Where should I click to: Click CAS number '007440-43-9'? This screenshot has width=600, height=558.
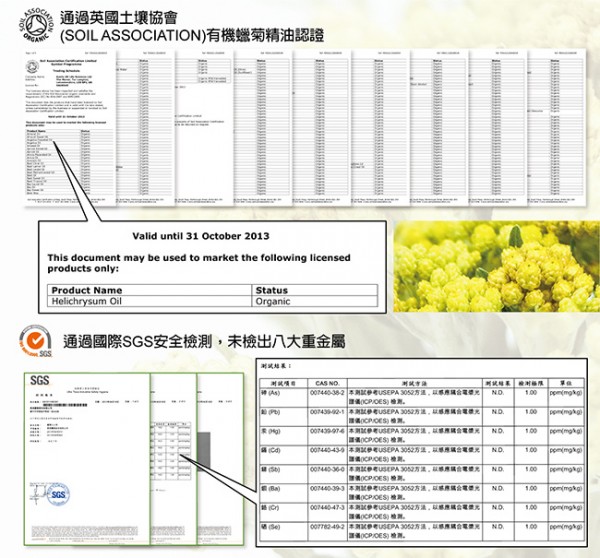[327, 450]
